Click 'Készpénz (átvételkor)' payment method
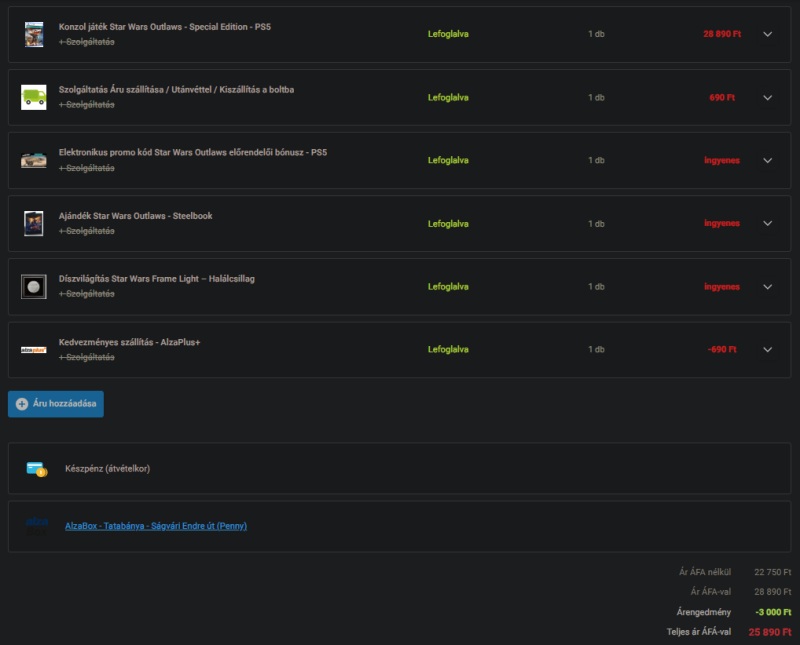The width and height of the screenshot is (800, 645). tap(107, 469)
